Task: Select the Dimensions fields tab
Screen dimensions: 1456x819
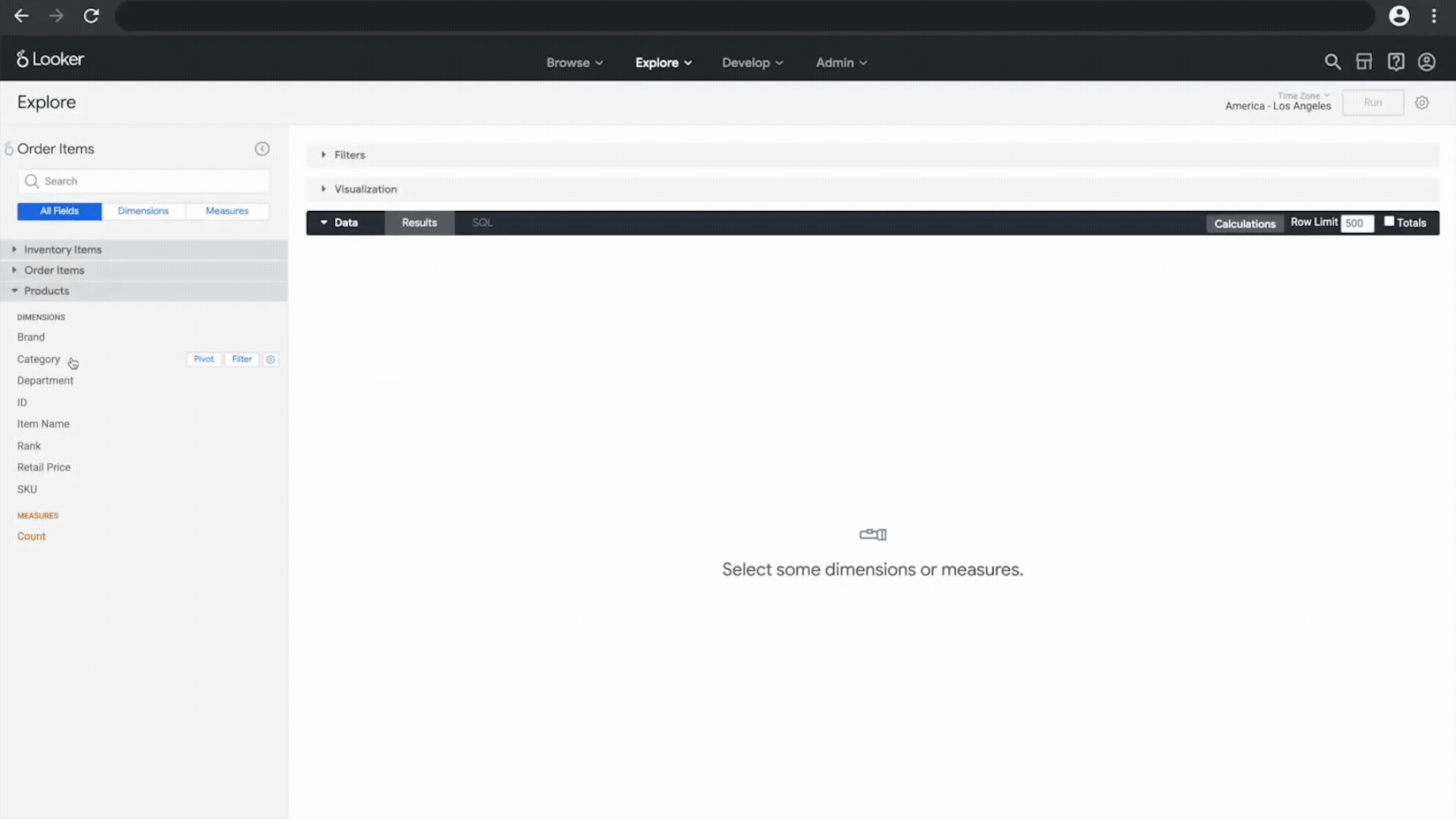Action: pos(143,211)
